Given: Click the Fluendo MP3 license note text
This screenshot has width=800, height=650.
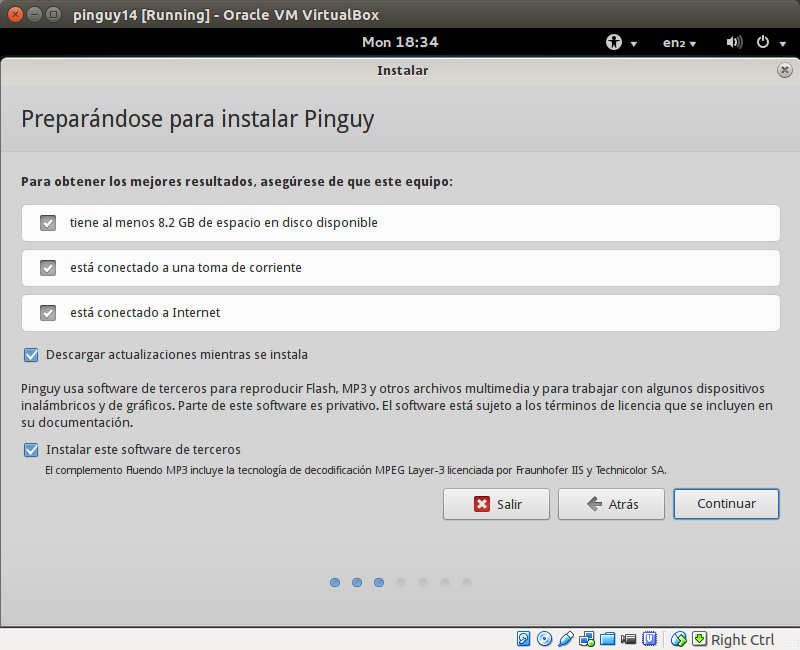Looking at the screenshot, I should point(356,470).
